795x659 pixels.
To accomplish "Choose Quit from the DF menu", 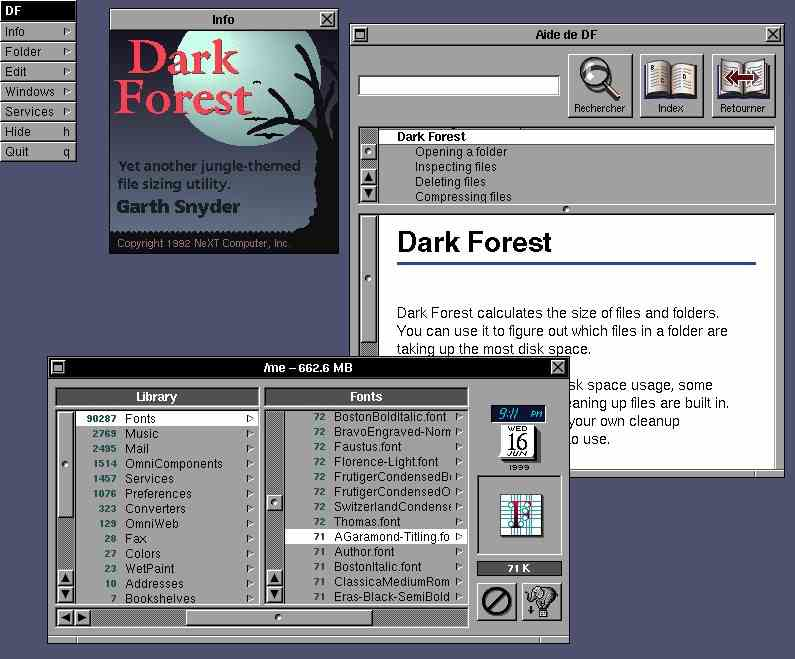I will tap(38, 152).
